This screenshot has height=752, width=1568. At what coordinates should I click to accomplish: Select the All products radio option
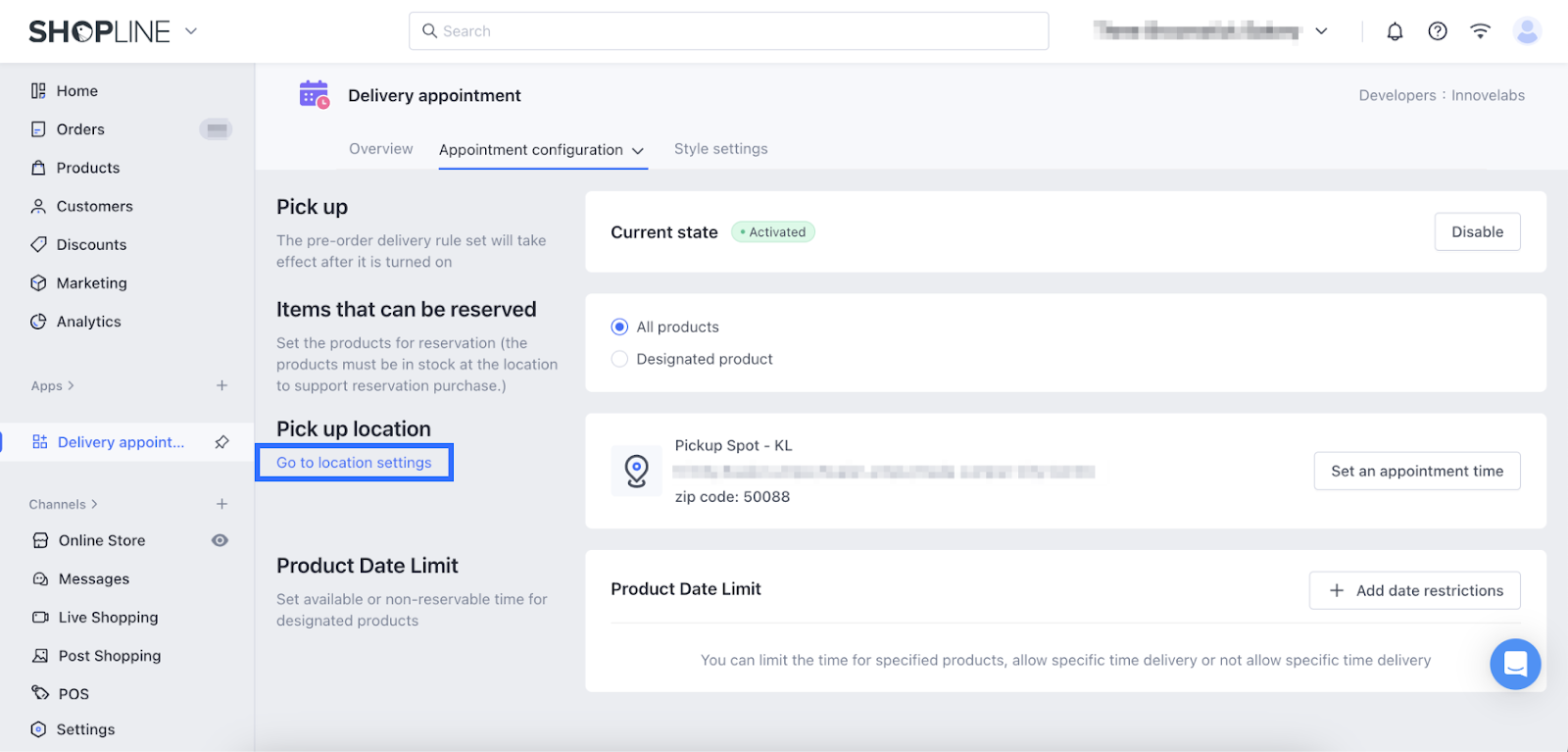619,326
